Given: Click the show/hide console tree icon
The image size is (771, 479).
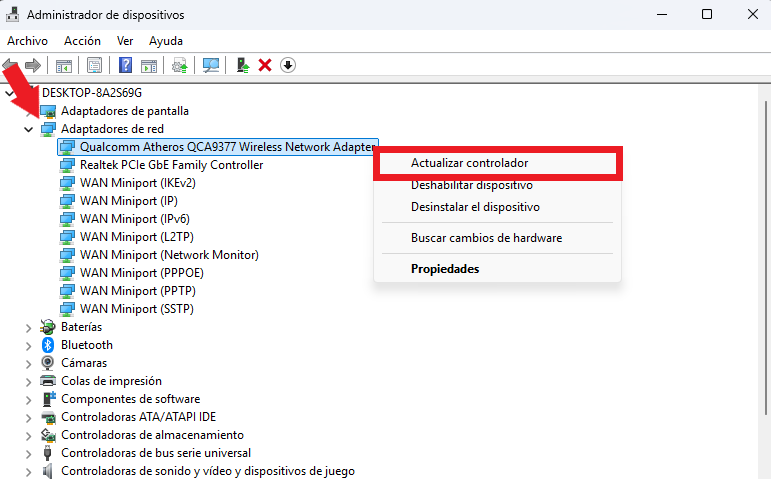Looking at the screenshot, I should [x=64, y=65].
